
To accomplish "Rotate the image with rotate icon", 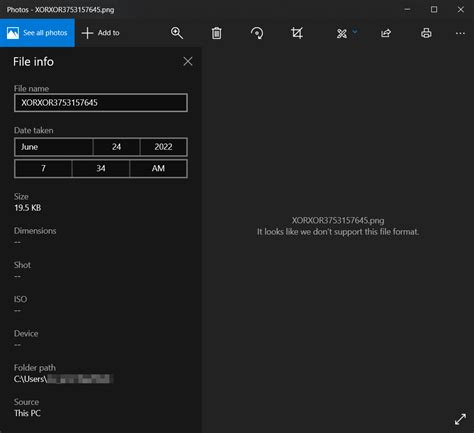I will tap(257, 33).
